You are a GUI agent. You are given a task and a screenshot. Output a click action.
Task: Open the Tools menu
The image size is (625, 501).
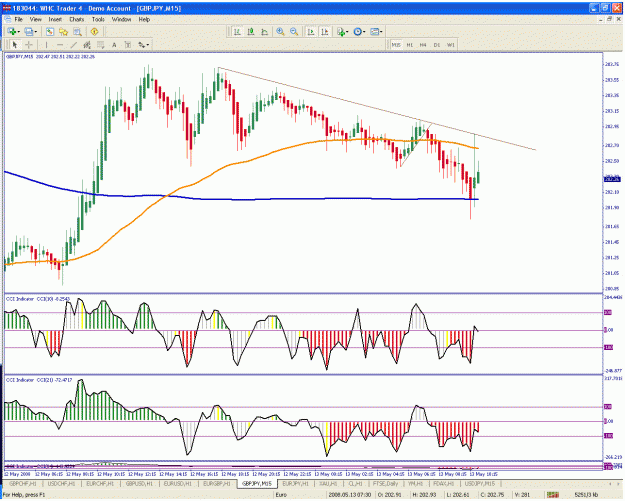point(98,19)
